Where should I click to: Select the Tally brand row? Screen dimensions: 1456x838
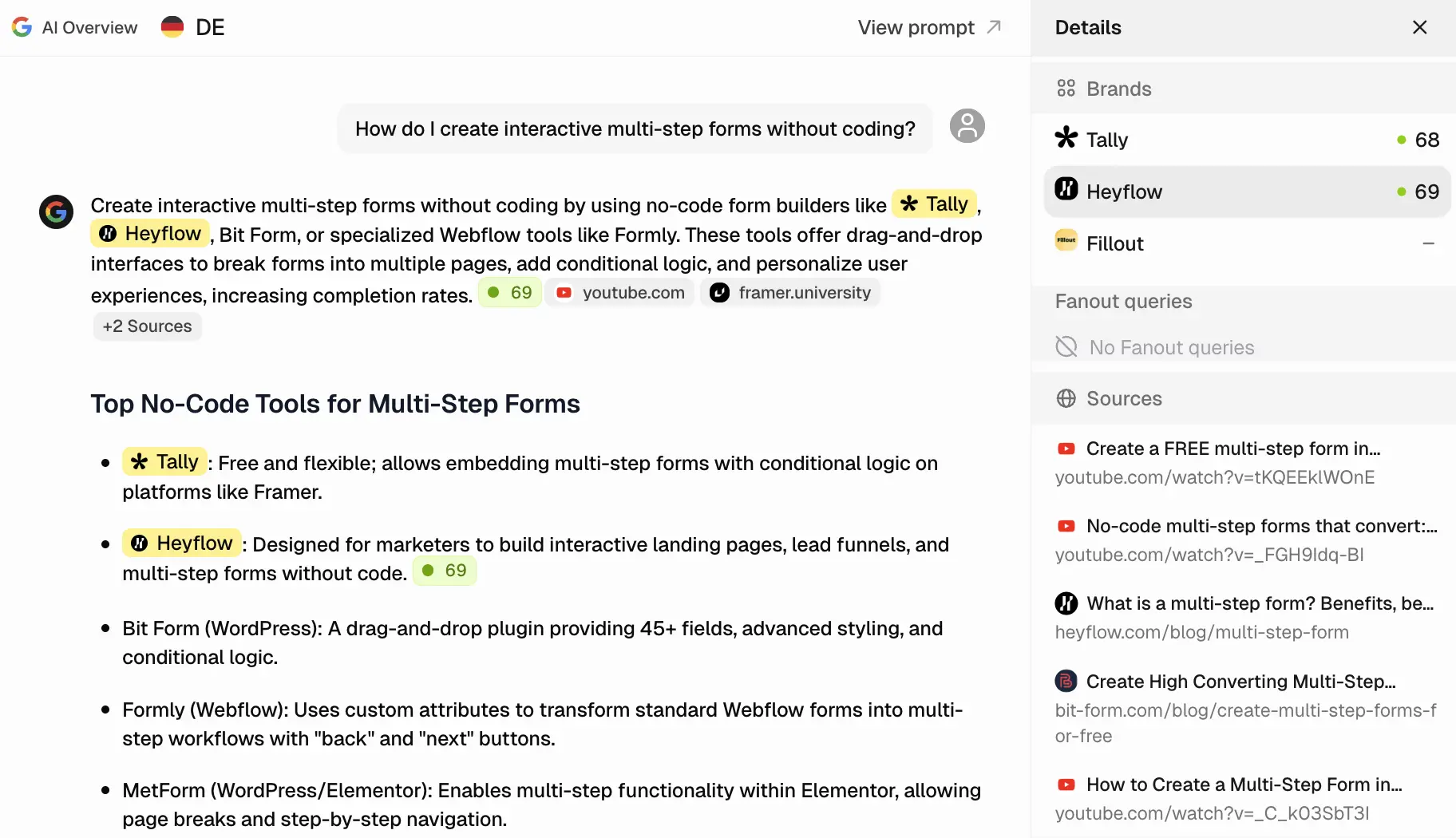1247,140
